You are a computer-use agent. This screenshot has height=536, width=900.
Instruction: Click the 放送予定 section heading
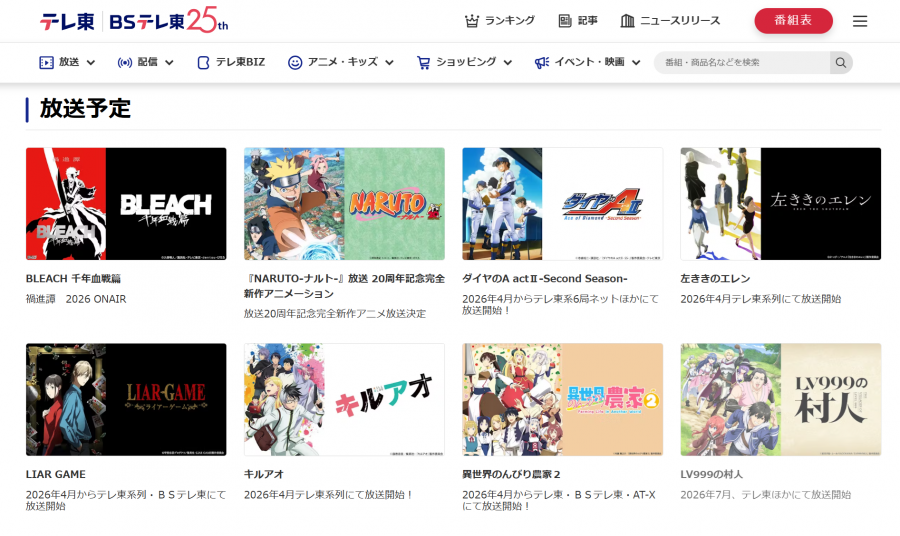[86, 108]
